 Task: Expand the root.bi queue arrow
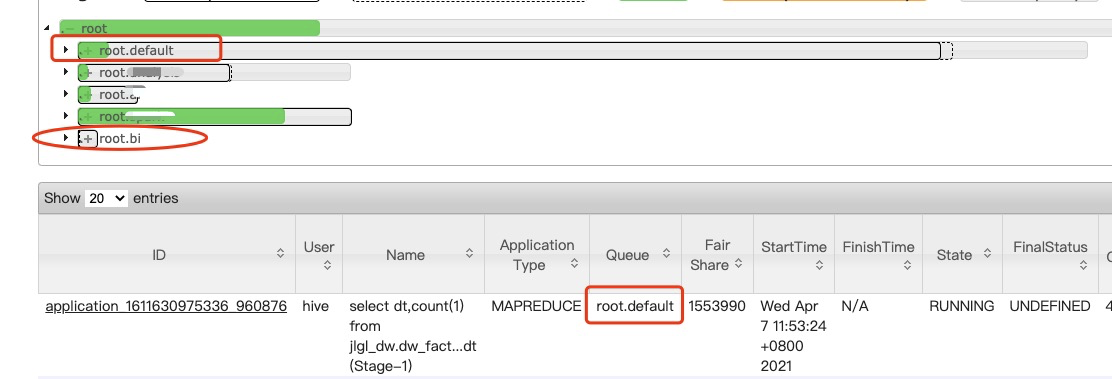coord(66,138)
